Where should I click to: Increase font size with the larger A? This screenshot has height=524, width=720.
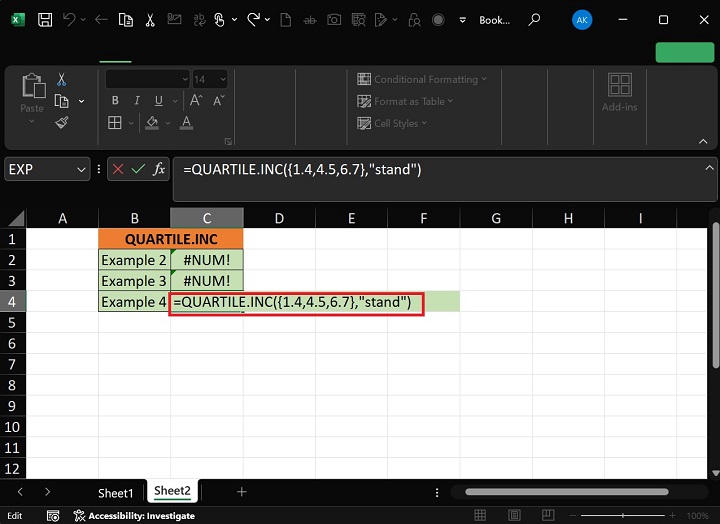click(196, 100)
